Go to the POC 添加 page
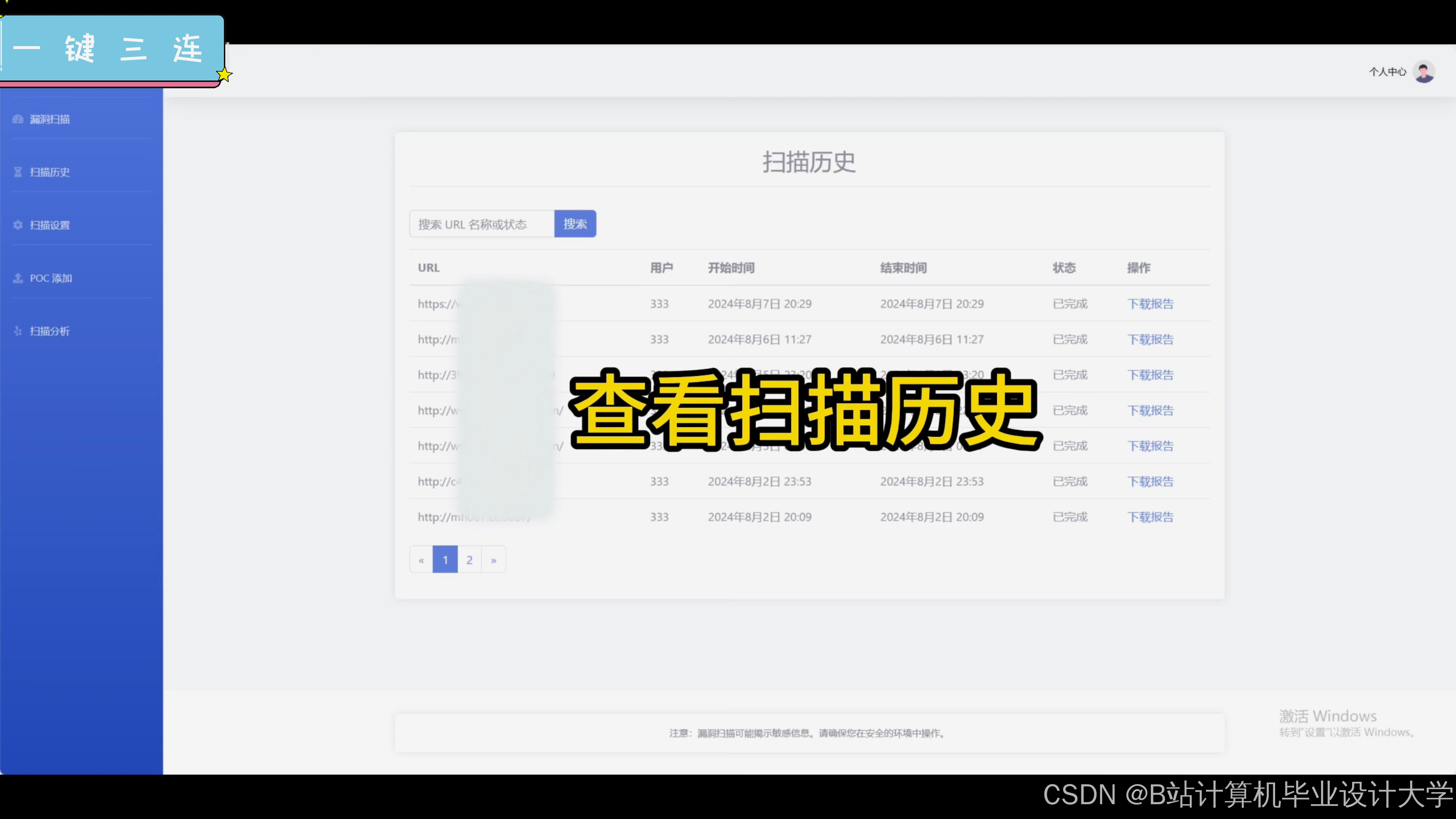Viewport: 1456px width, 819px height. pos(51,278)
